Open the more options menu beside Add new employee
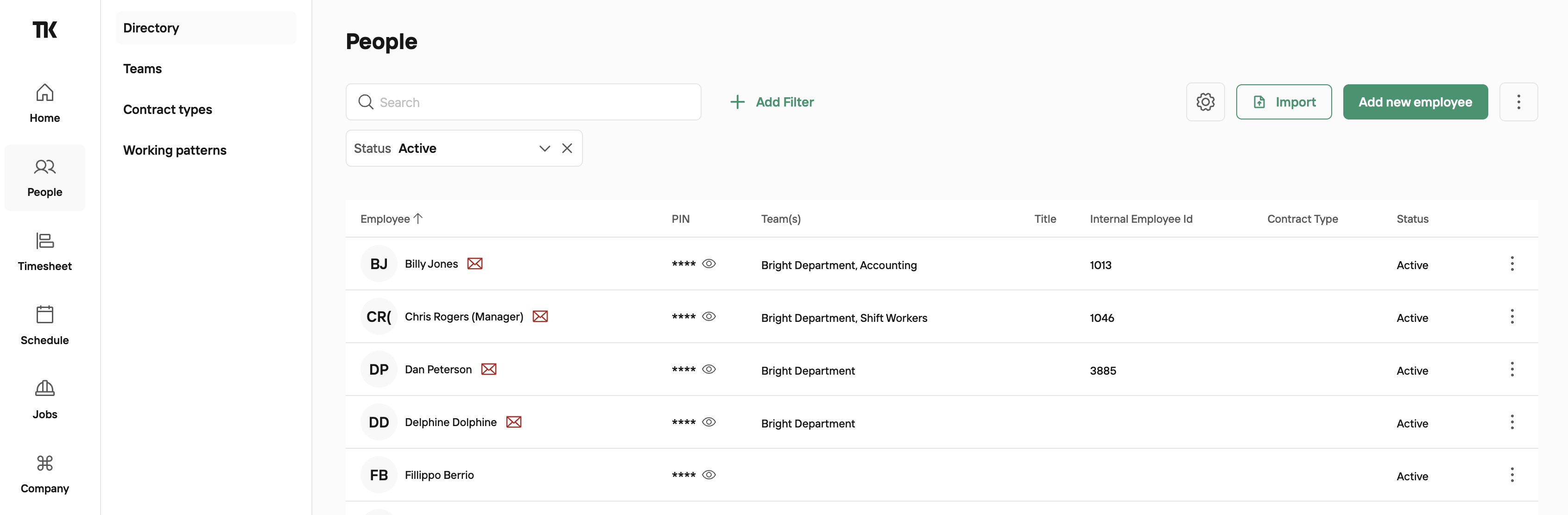The width and height of the screenshot is (1568, 515). click(1518, 102)
